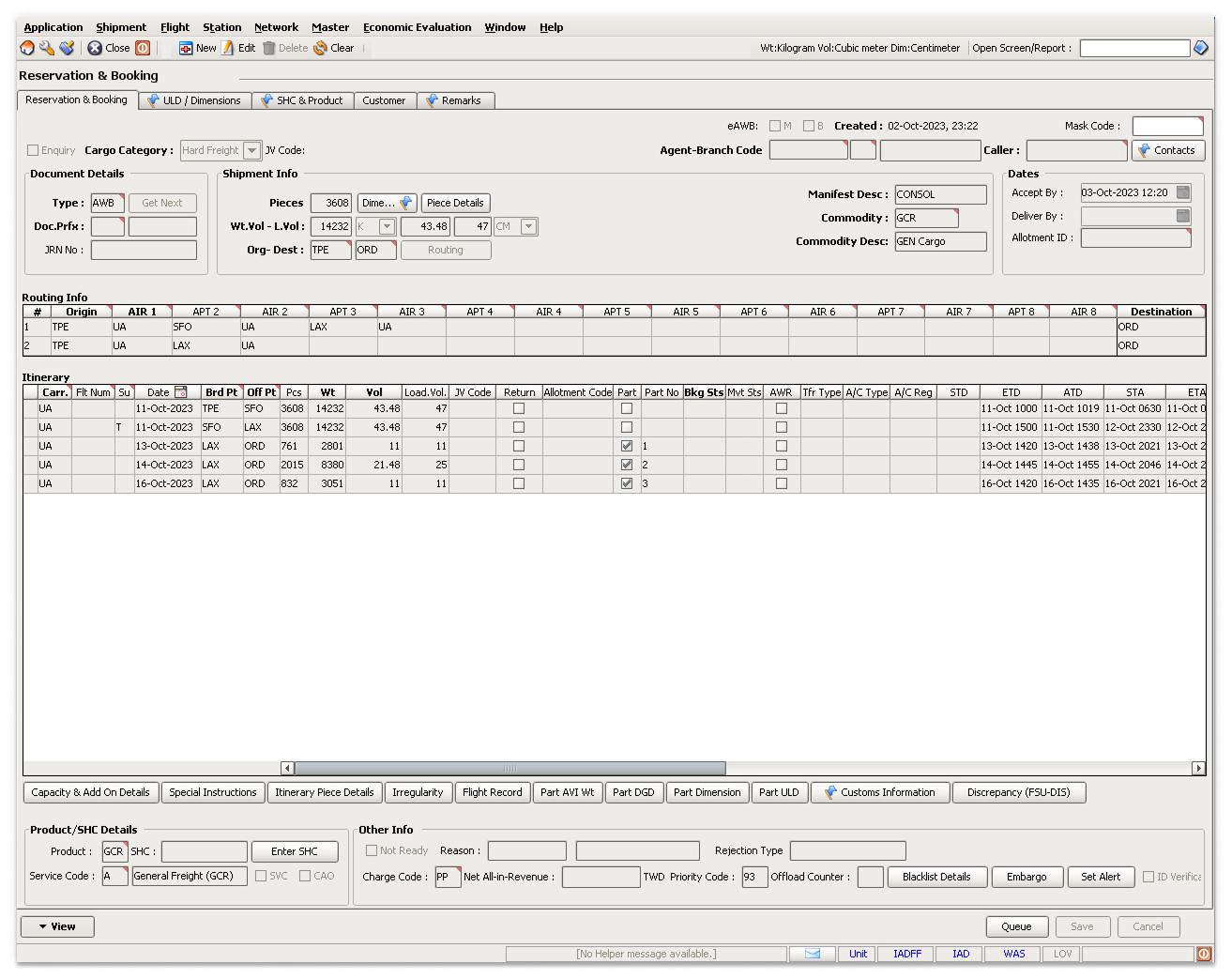
Task: Click the Close screen toolbar button
Action: [109, 48]
